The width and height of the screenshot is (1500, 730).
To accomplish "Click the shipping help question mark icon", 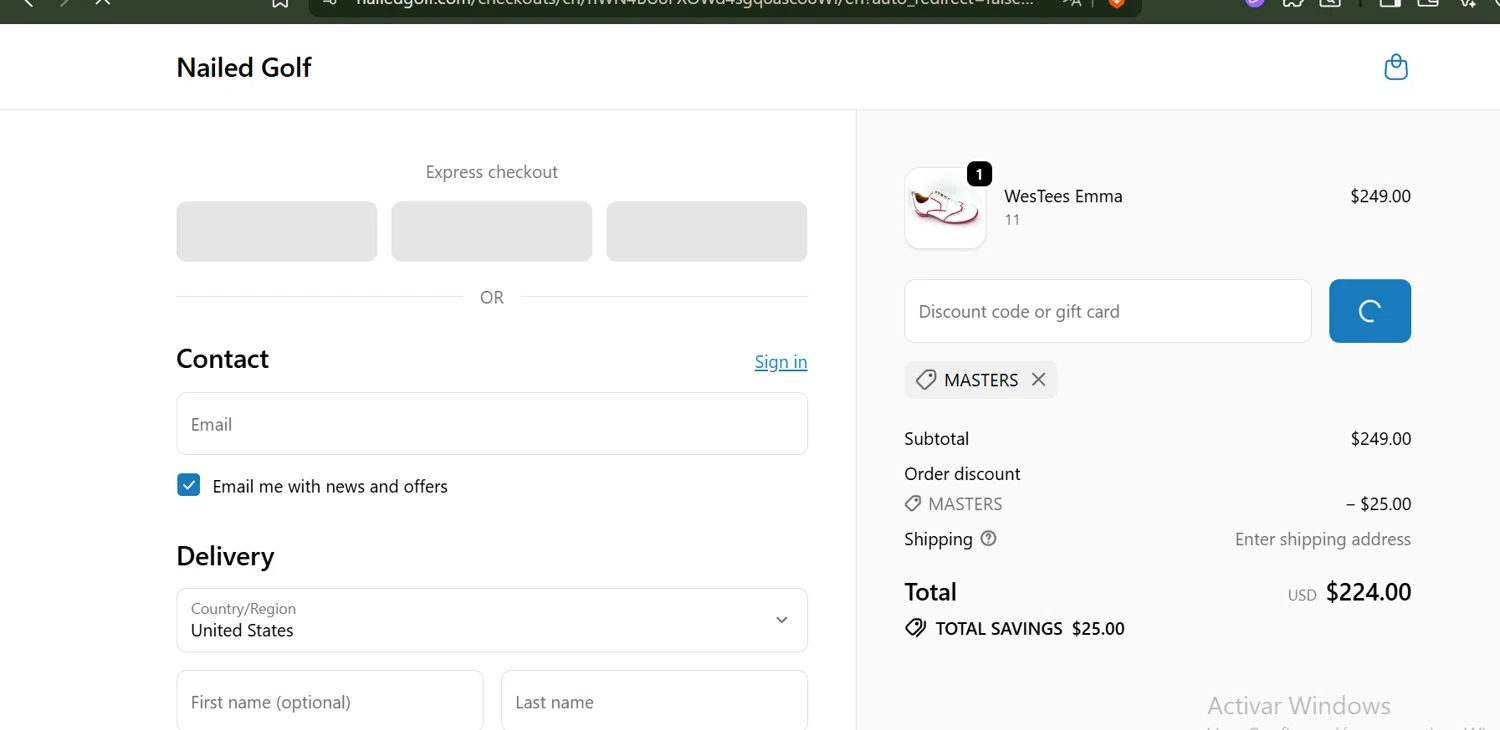I will tap(988, 538).
